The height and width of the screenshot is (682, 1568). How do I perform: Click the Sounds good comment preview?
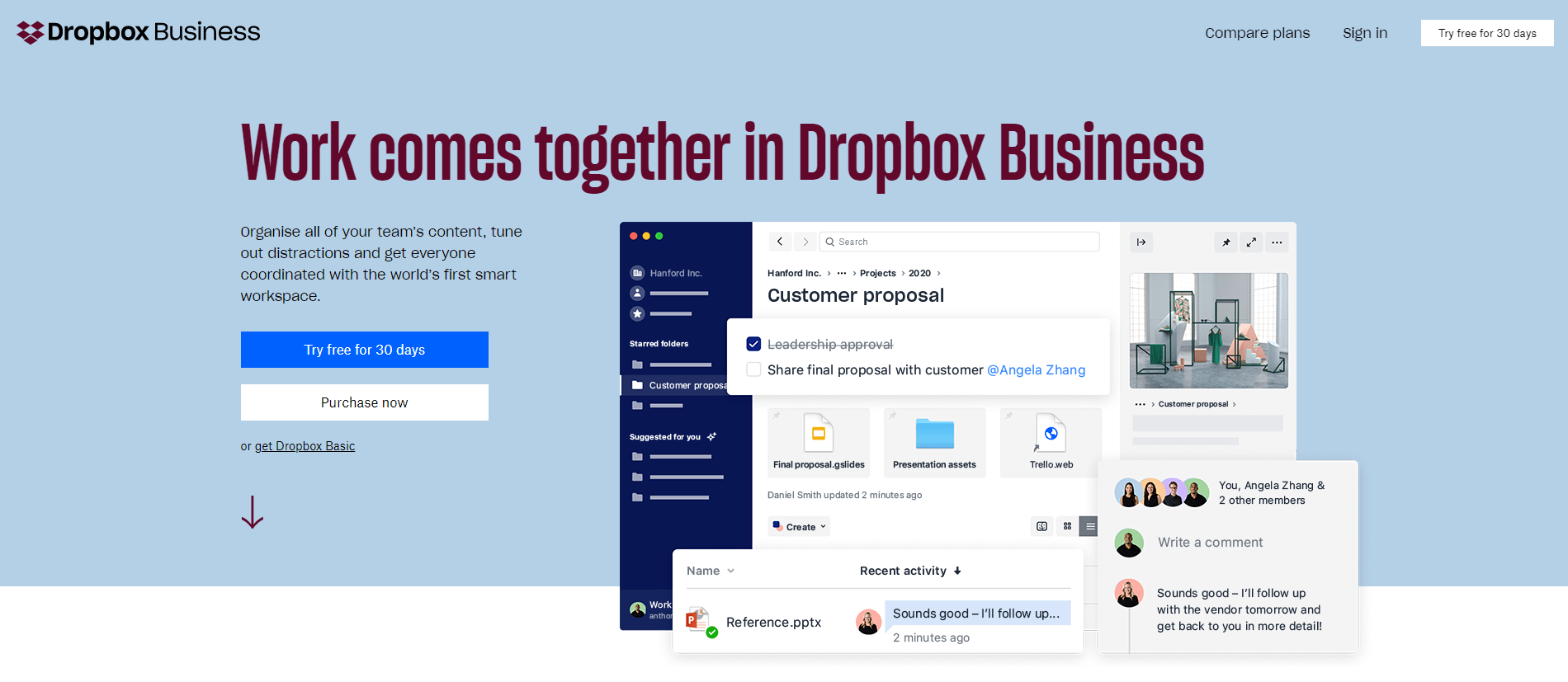(x=977, y=614)
